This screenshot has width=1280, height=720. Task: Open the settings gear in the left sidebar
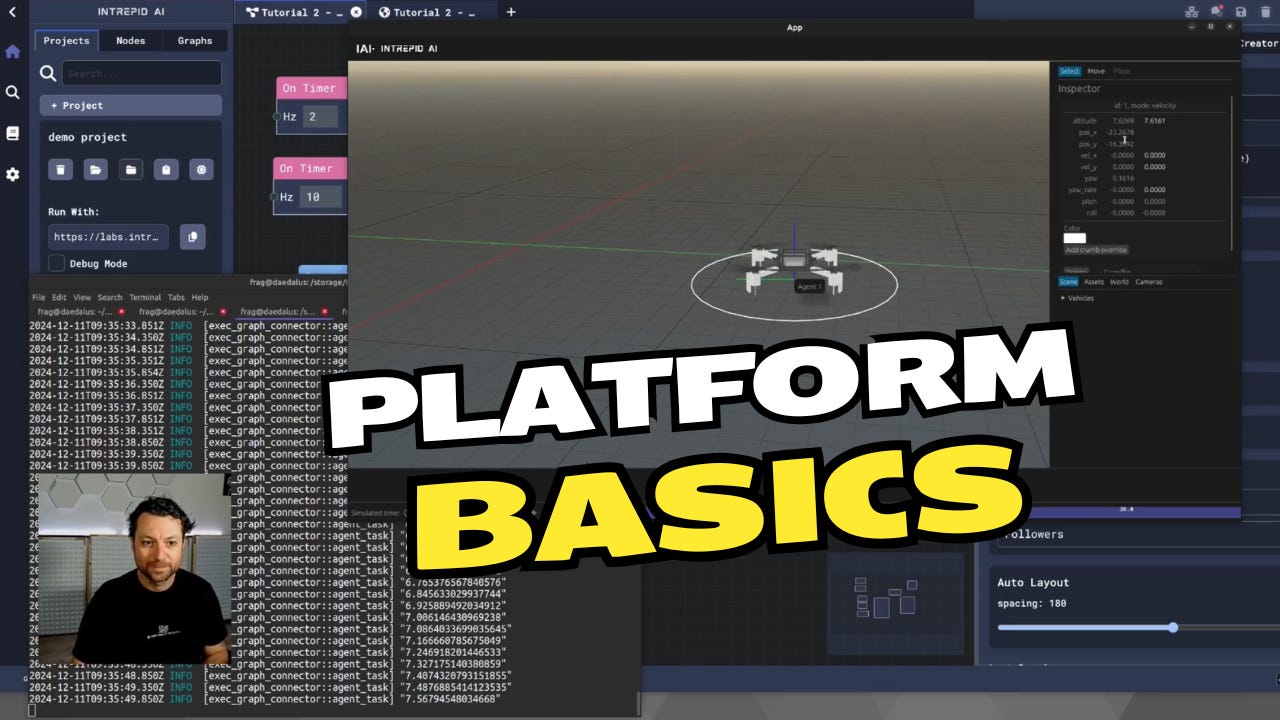coord(12,174)
